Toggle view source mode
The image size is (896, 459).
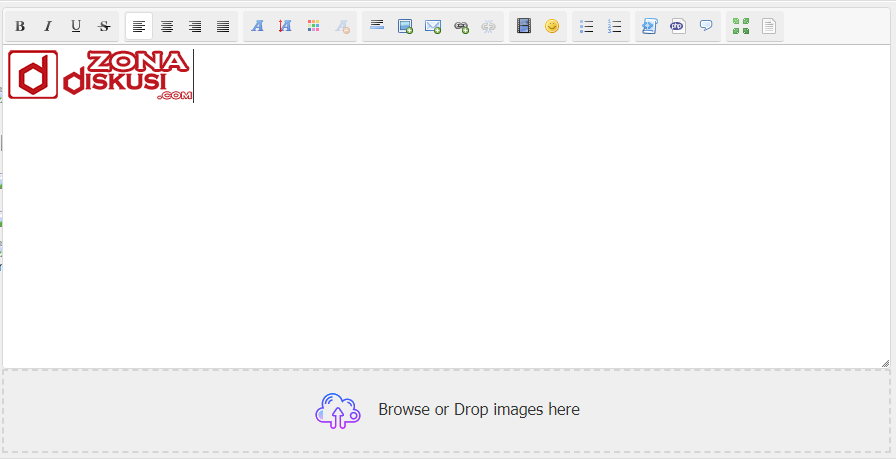(x=769, y=26)
